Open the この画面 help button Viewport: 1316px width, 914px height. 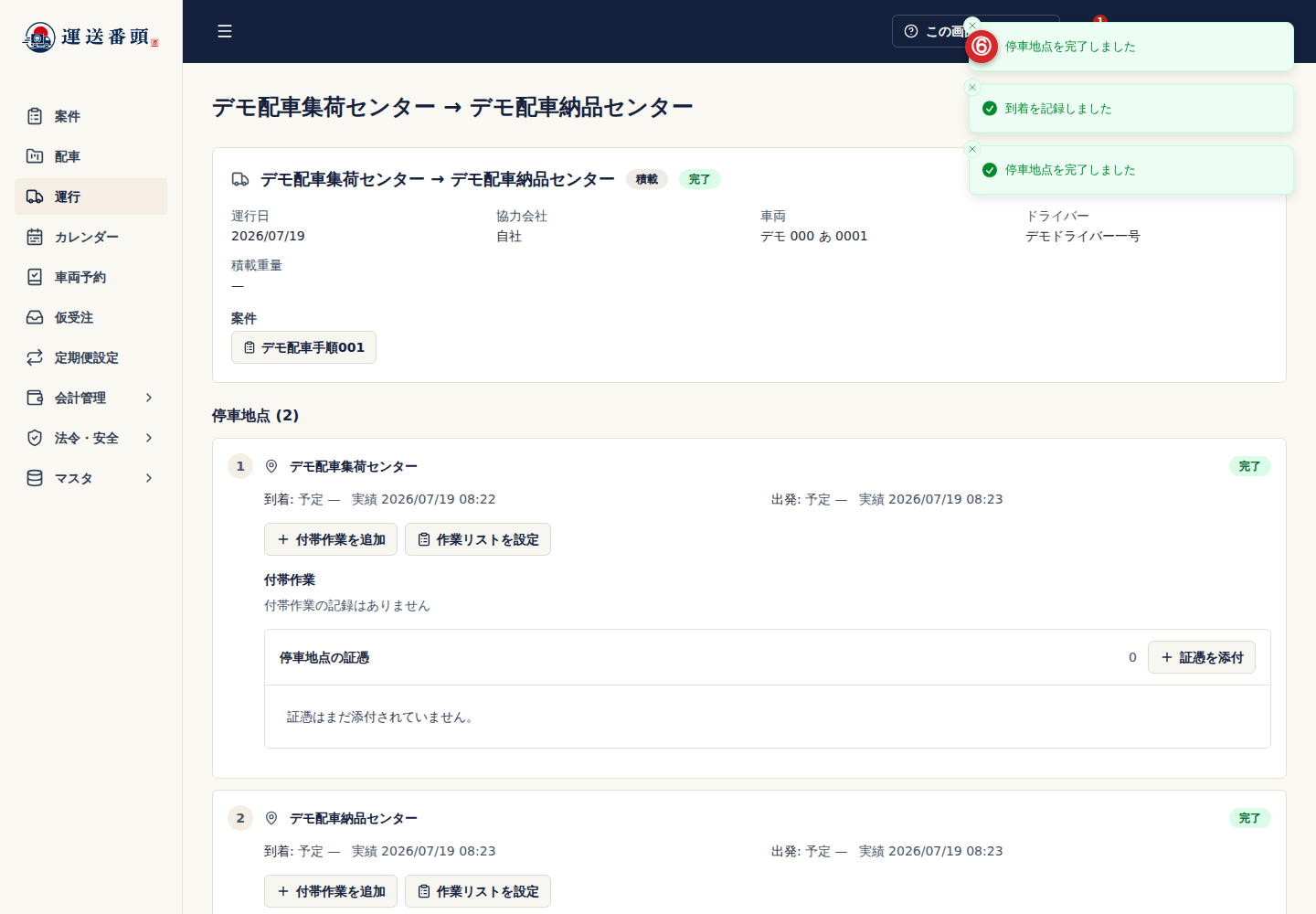[932, 31]
